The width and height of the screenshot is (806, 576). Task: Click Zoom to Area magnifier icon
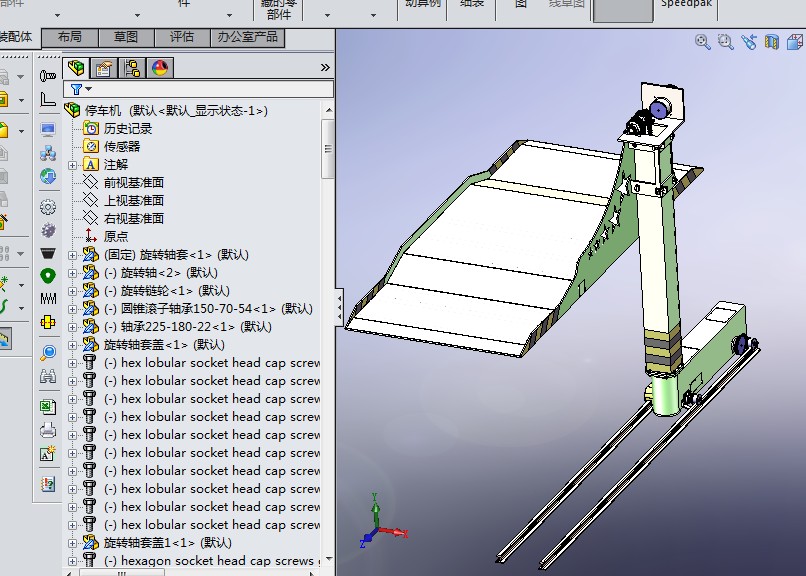pyautogui.click(x=725, y=42)
